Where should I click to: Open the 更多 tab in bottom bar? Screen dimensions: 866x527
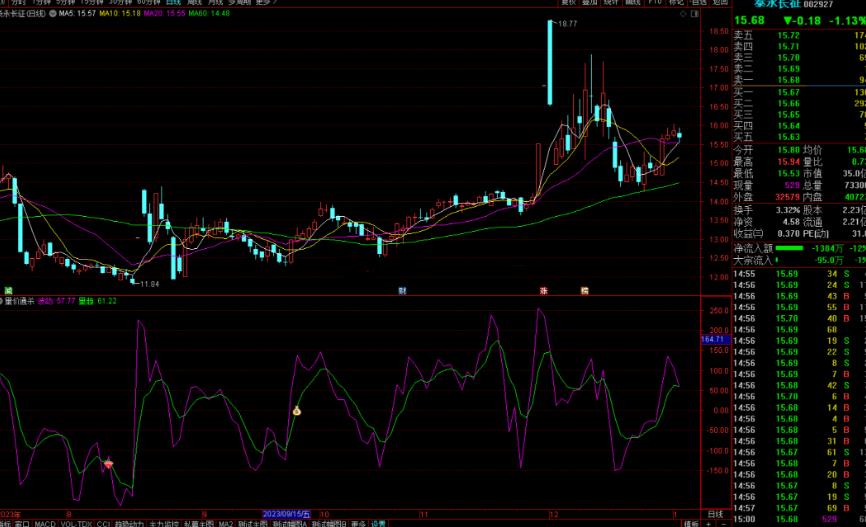coord(358,523)
